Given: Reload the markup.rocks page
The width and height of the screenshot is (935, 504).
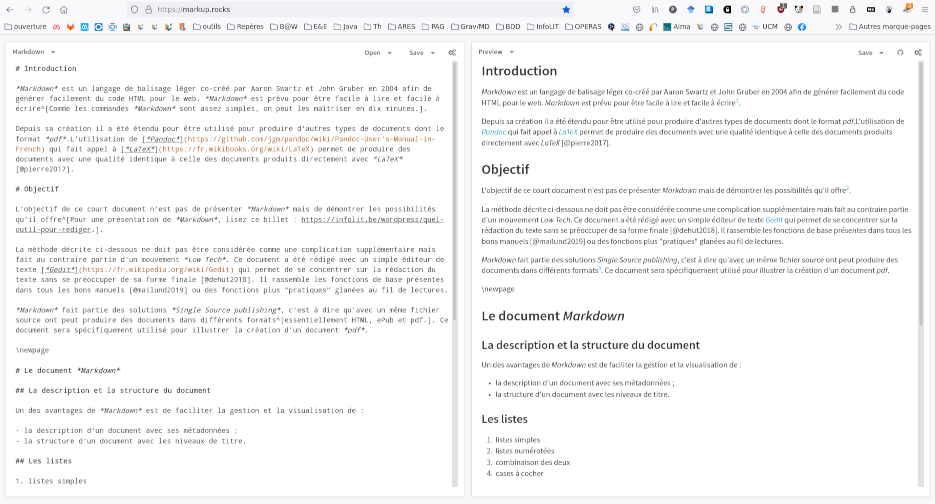Looking at the screenshot, I should (x=46, y=10).
